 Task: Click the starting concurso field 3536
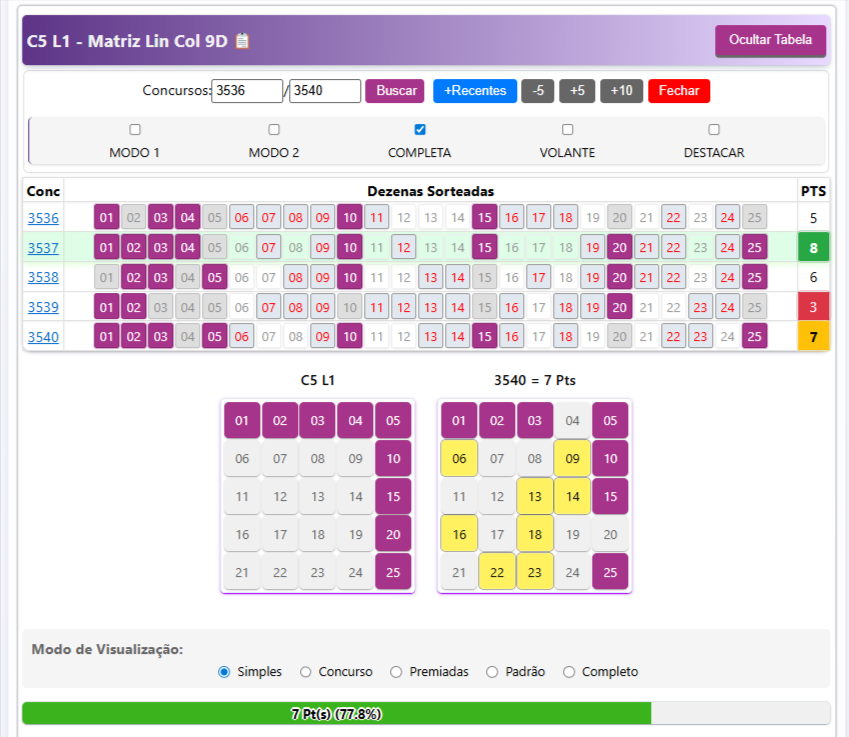[247, 91]
